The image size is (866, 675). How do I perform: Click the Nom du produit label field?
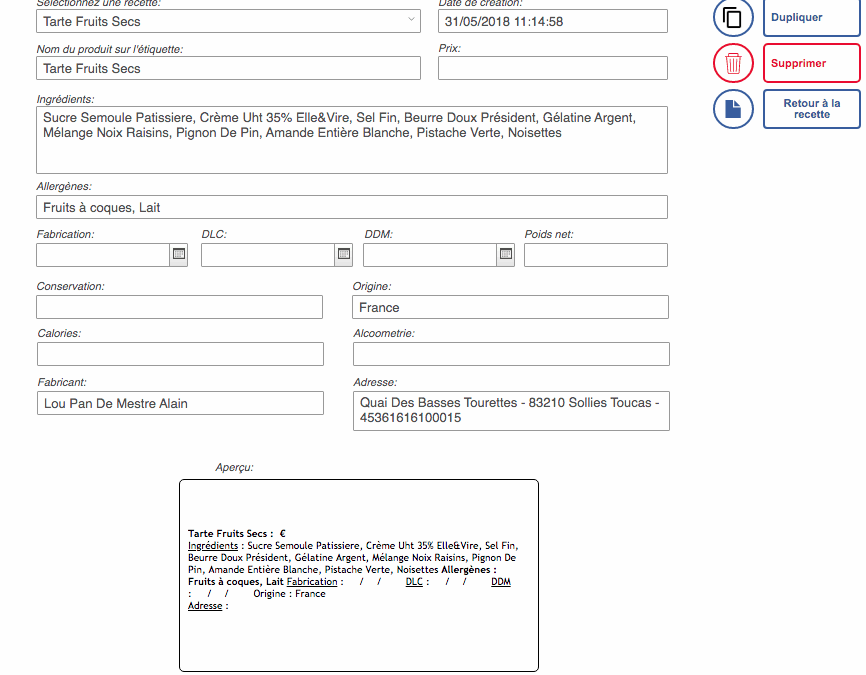(229, 68)
